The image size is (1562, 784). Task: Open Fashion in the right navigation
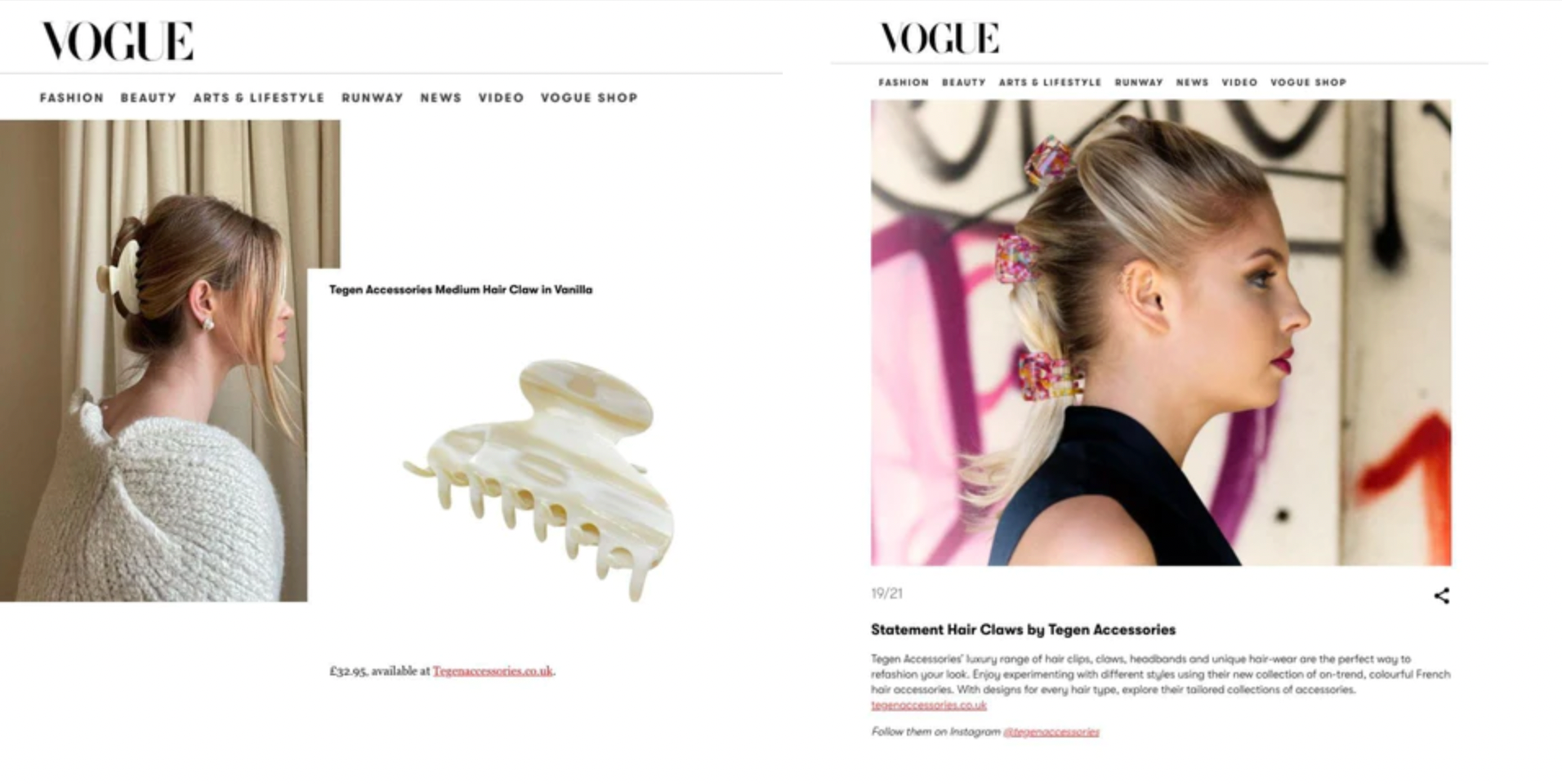tap(904, 82)
